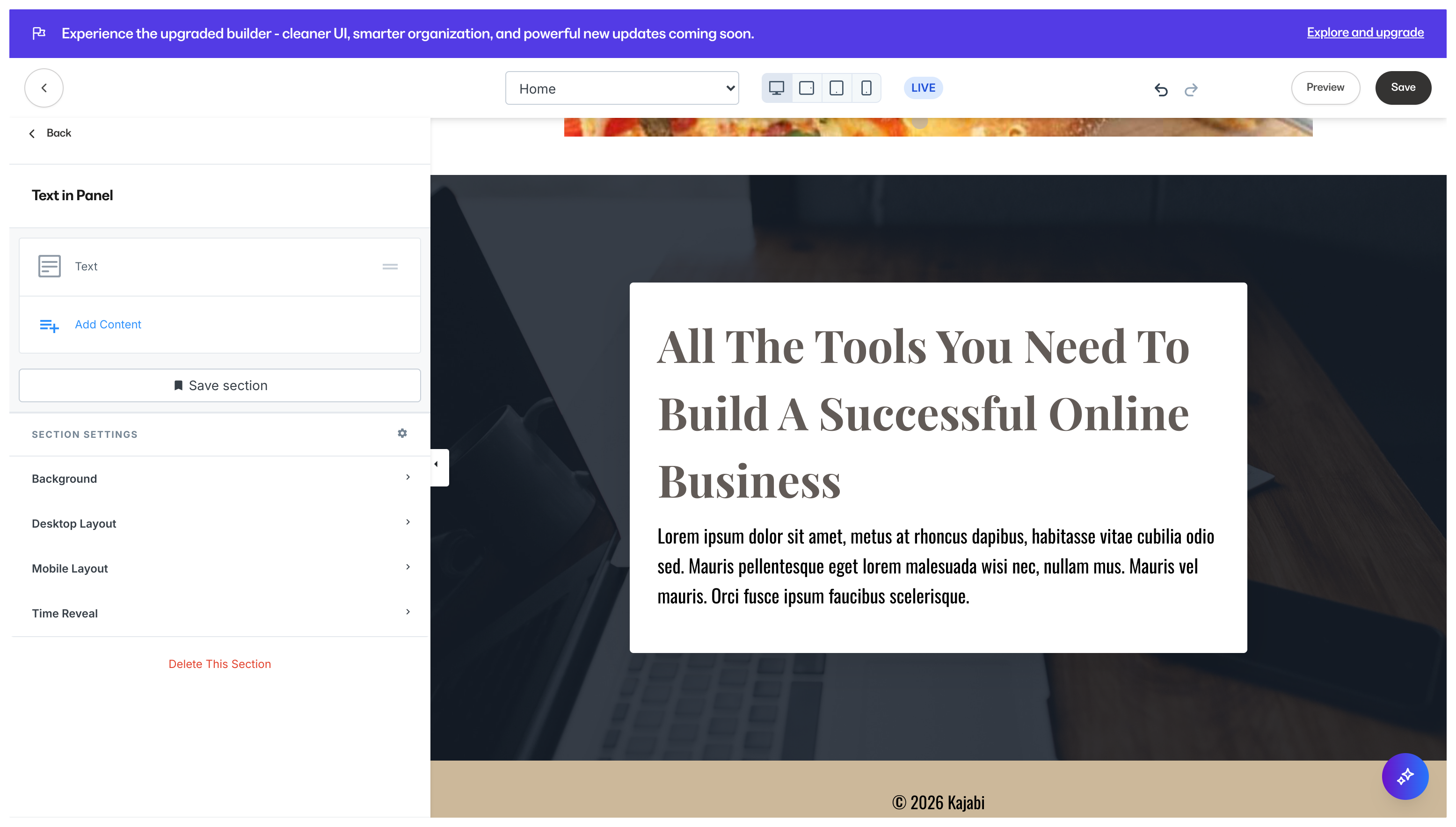Expand Mobile Layout settings

220,568
